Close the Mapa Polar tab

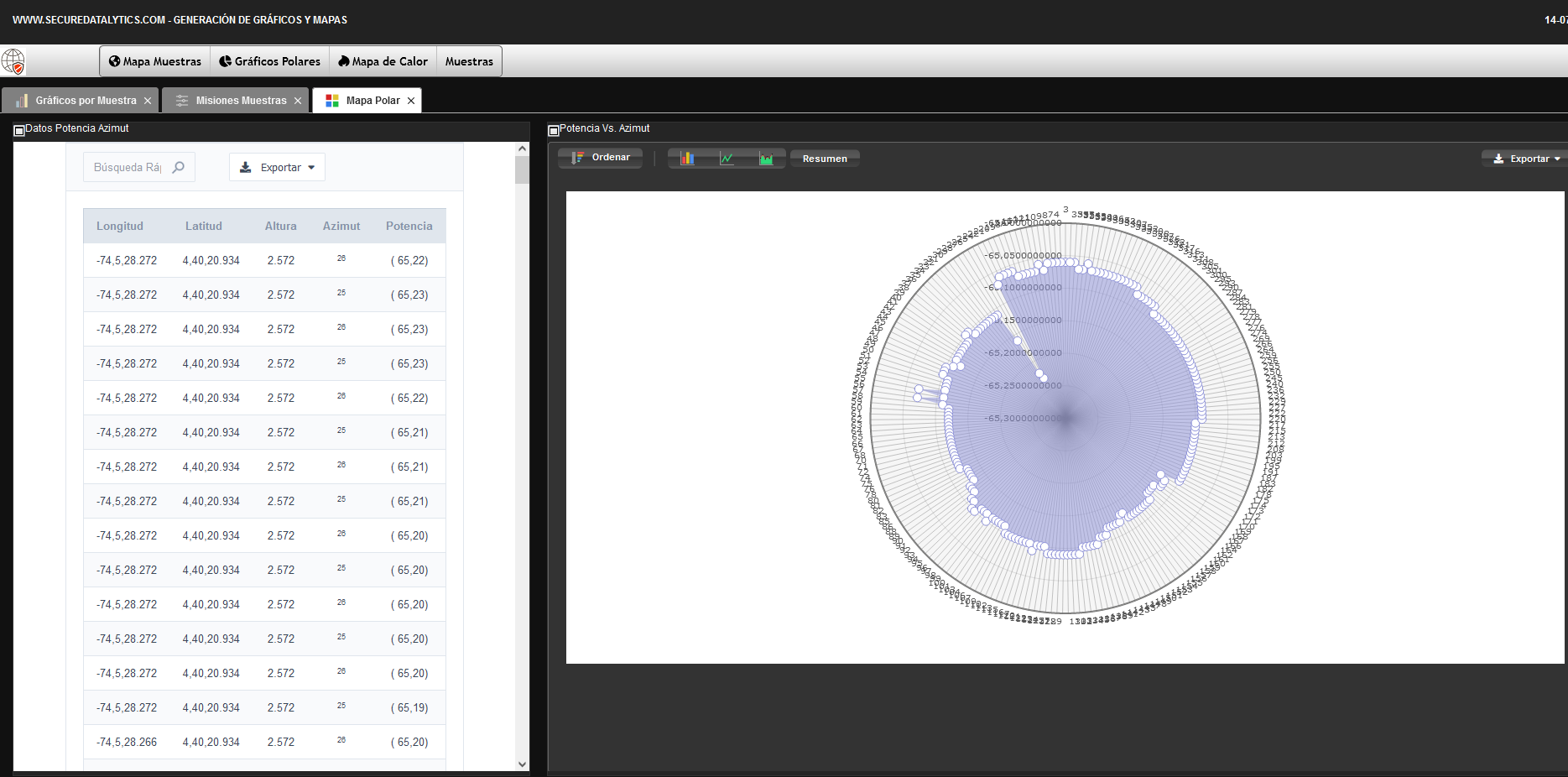(411, 101)
